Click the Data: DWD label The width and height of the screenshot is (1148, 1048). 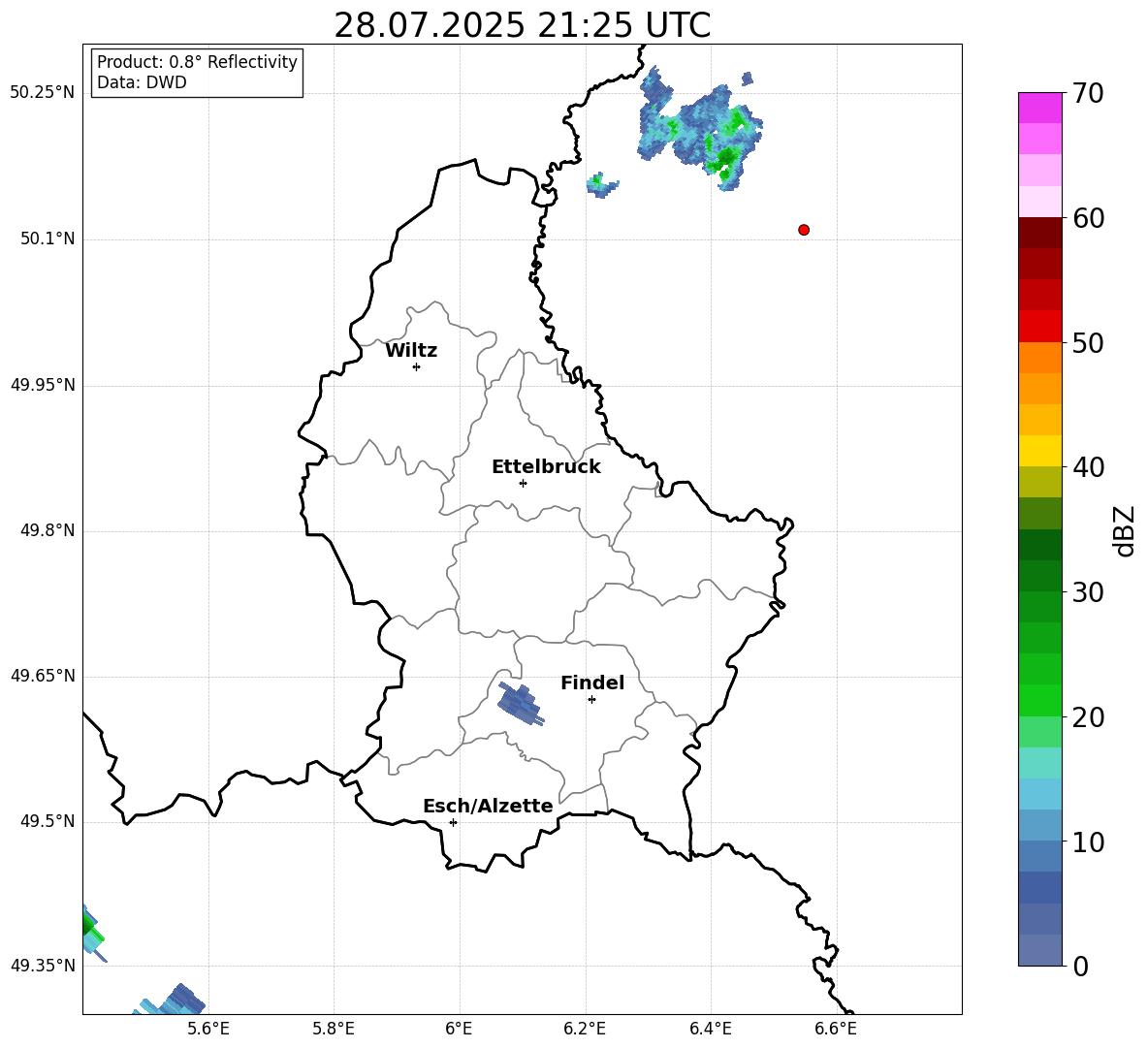[x=142, y=82]
